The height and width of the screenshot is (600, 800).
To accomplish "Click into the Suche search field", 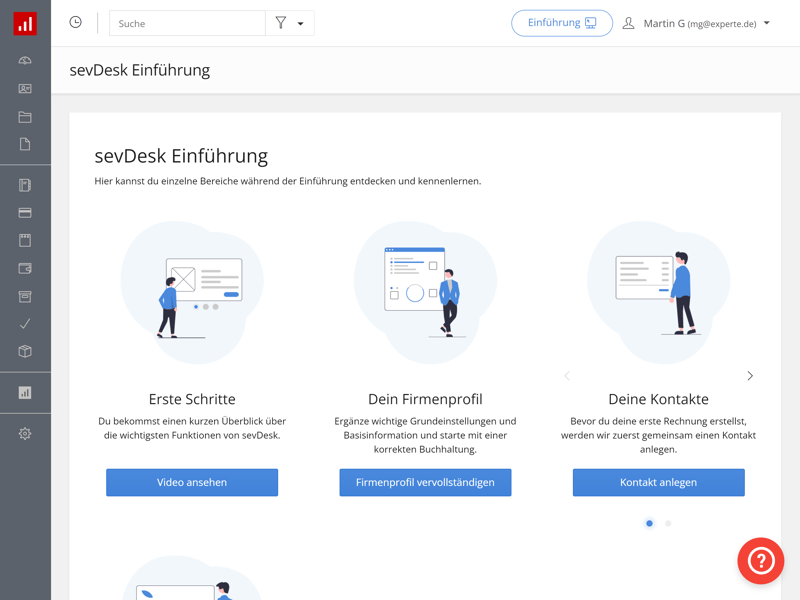I will [187, 23].
